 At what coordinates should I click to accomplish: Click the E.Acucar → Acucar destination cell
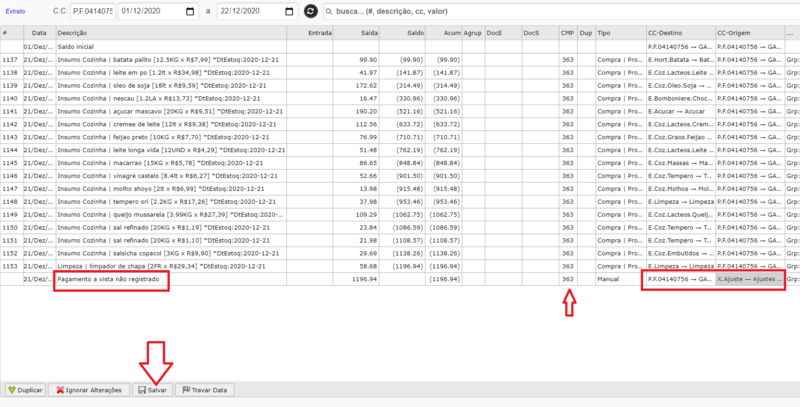pyautogui.click(x=681, y=111)
